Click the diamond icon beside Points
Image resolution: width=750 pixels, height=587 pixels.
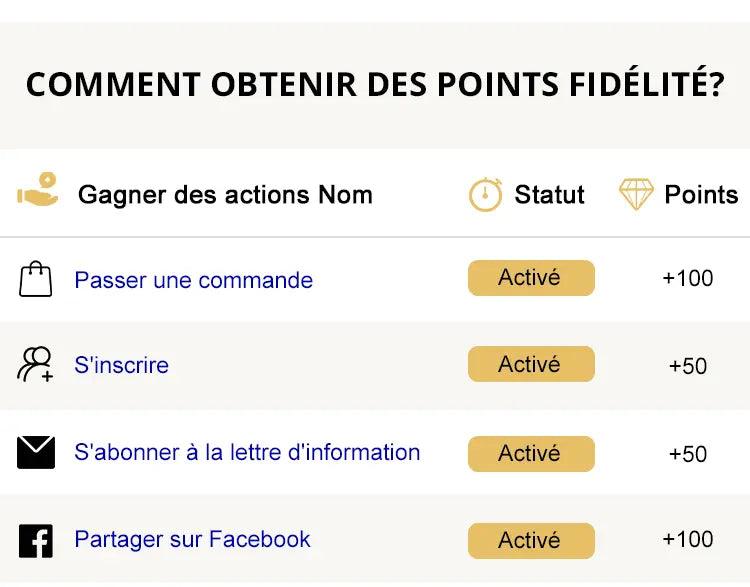(636, 194)
